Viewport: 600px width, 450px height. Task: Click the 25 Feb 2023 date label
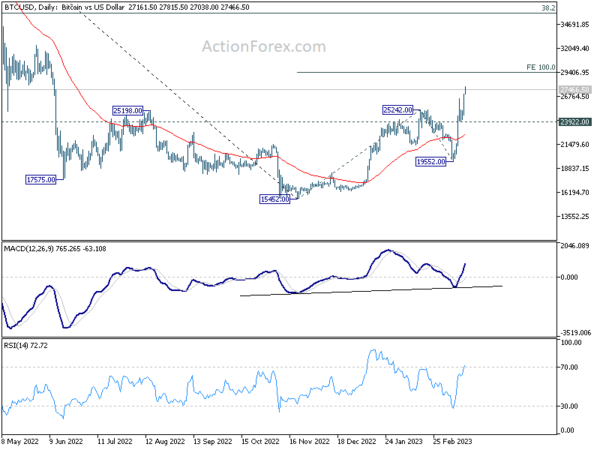(x=453, y=442)
